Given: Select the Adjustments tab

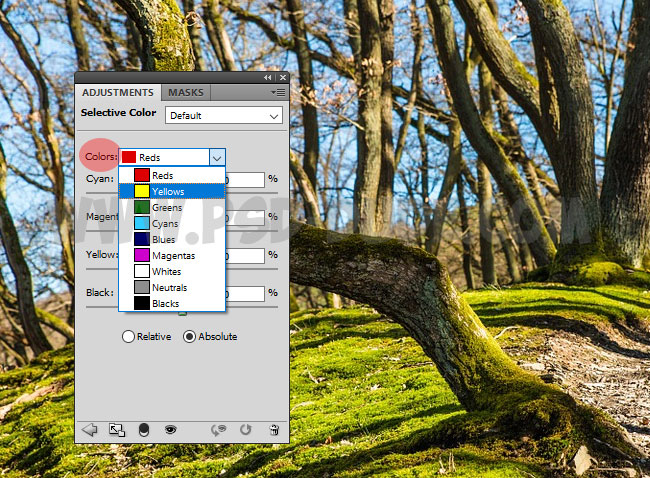Looking at the screenshot, I should (118, 93).
